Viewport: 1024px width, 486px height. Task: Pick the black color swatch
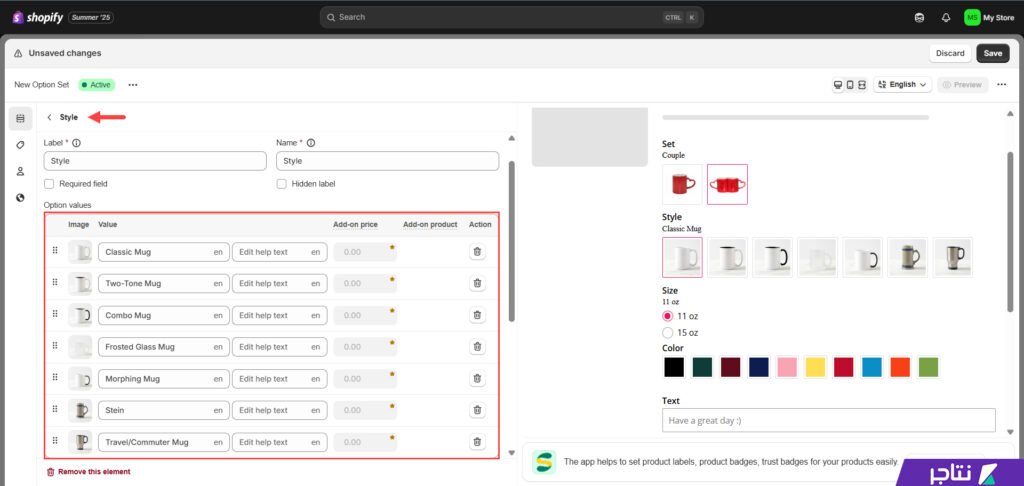pyautogui.click(x=674, y=367)
